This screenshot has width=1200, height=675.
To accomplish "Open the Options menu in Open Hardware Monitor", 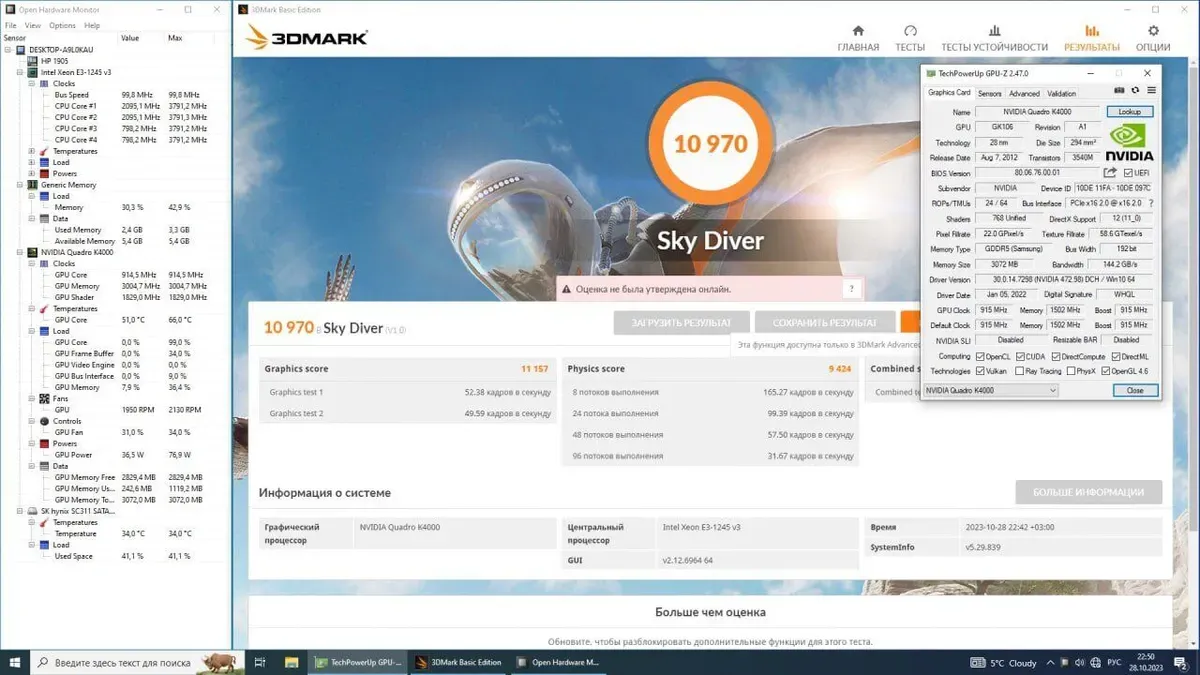I will click(62, 25).
